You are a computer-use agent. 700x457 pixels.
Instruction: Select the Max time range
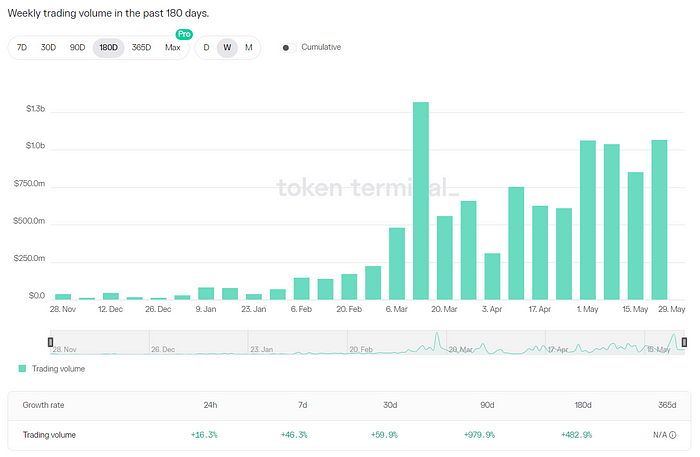[172, 48]
